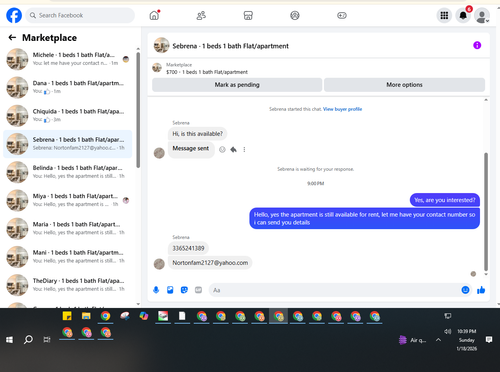The image size is (500, 372).
Task: Click the Nortonfam2127@yahoo.com message
Action: pyautogui.click(x=210, y=263)
